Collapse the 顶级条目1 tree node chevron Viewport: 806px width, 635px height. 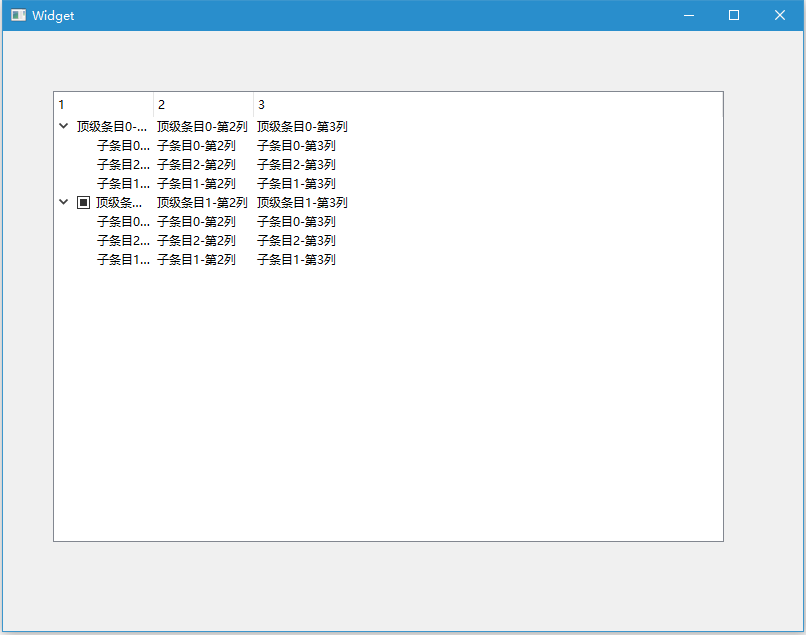coord(64,202)
